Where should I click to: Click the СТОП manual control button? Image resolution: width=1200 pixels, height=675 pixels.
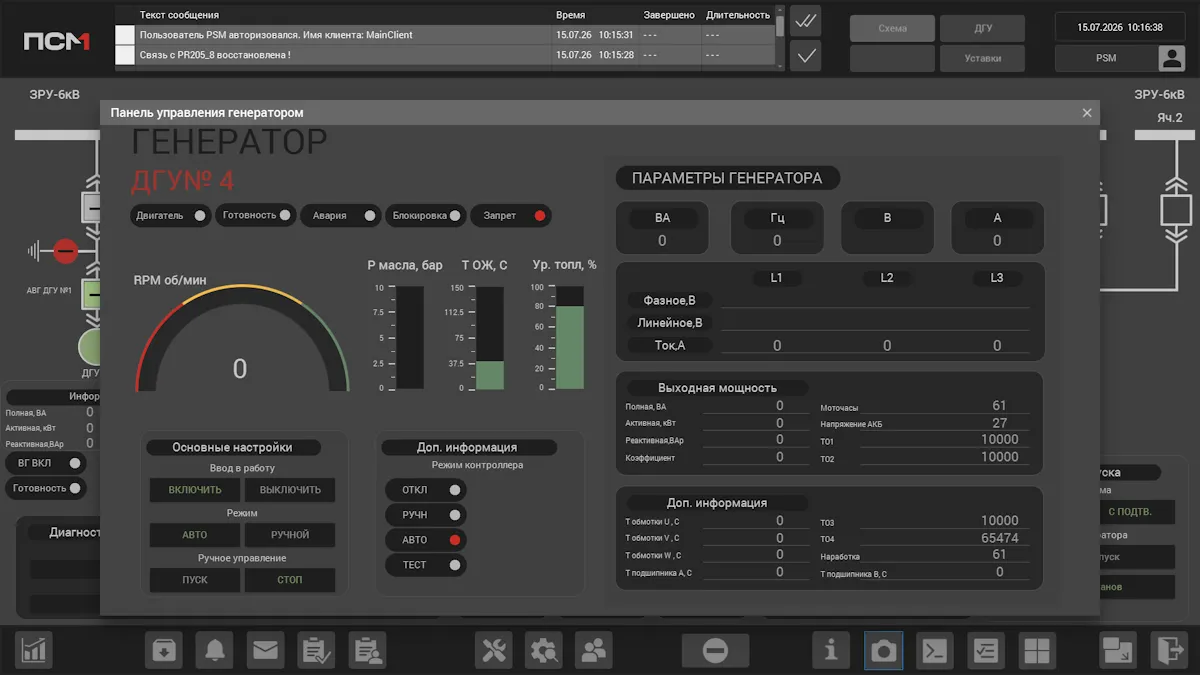(290, 580)
